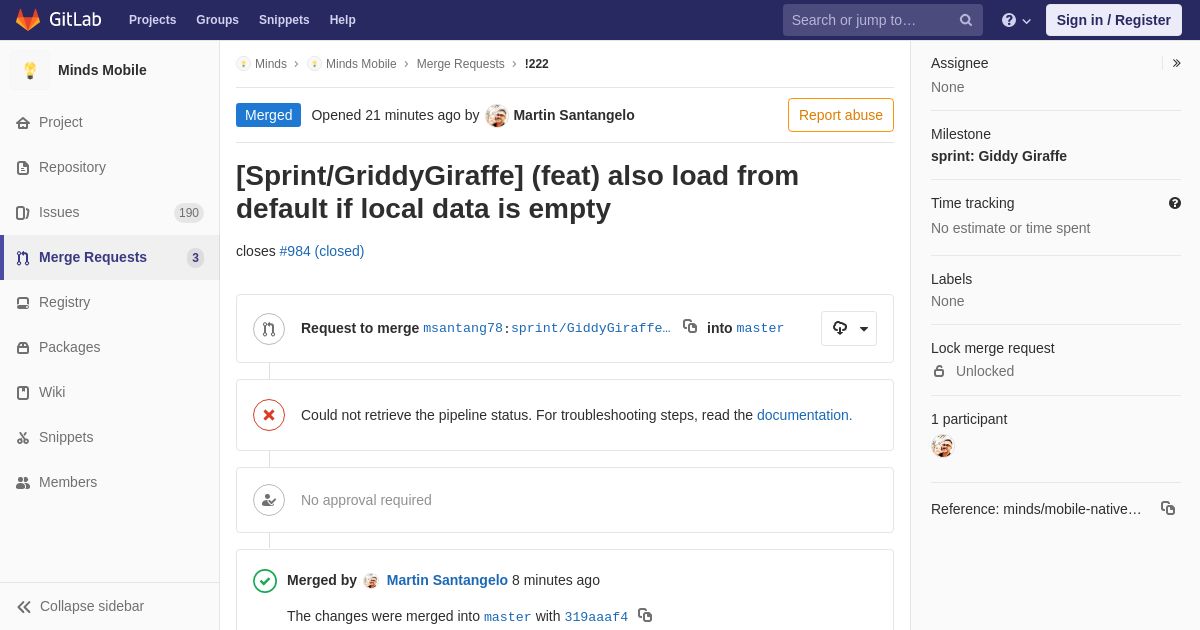Screen dimensions: 1200x630
Task: Copy the source branch name icon
Action: click(690, 326)
